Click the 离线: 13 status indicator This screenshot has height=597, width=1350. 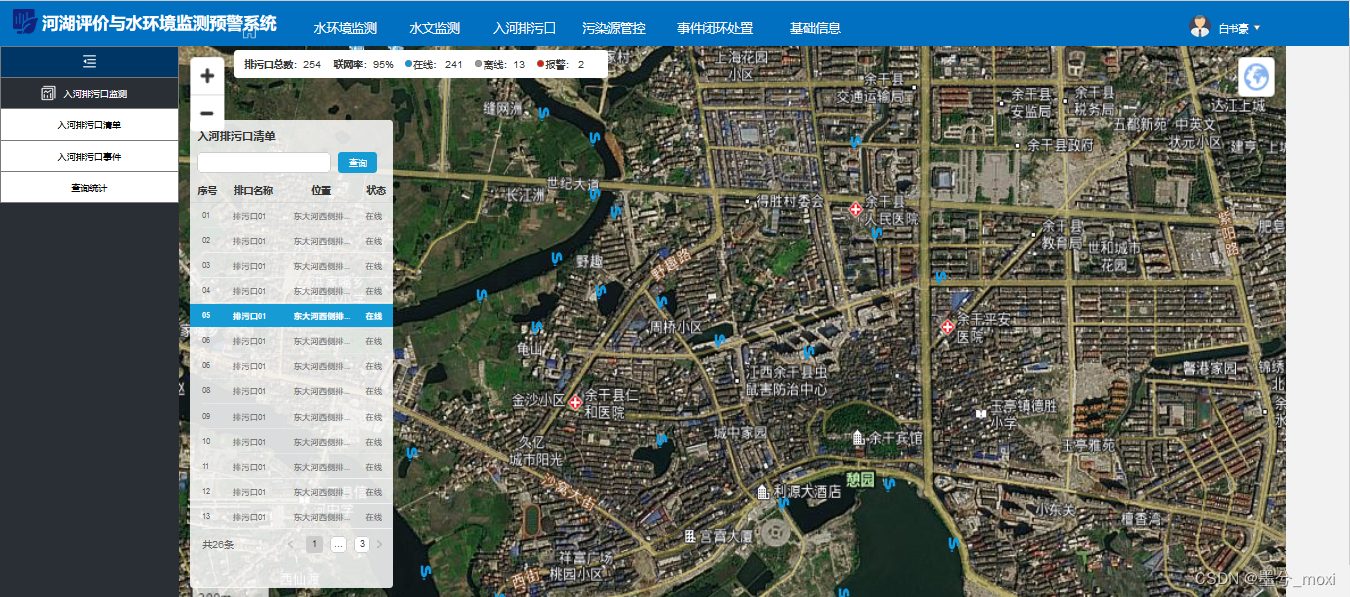tap(500, 64)
